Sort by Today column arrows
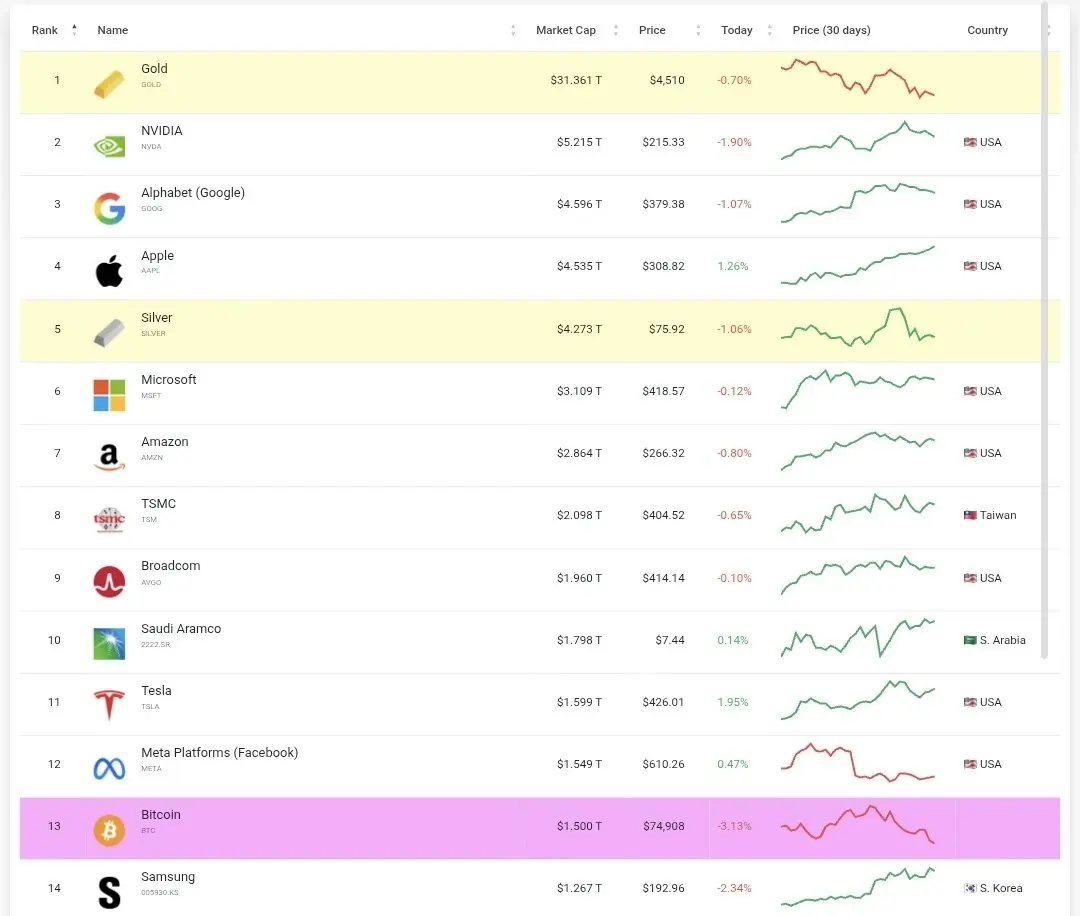The width and height of the screenshot is (1080, 916). [769, 30]
